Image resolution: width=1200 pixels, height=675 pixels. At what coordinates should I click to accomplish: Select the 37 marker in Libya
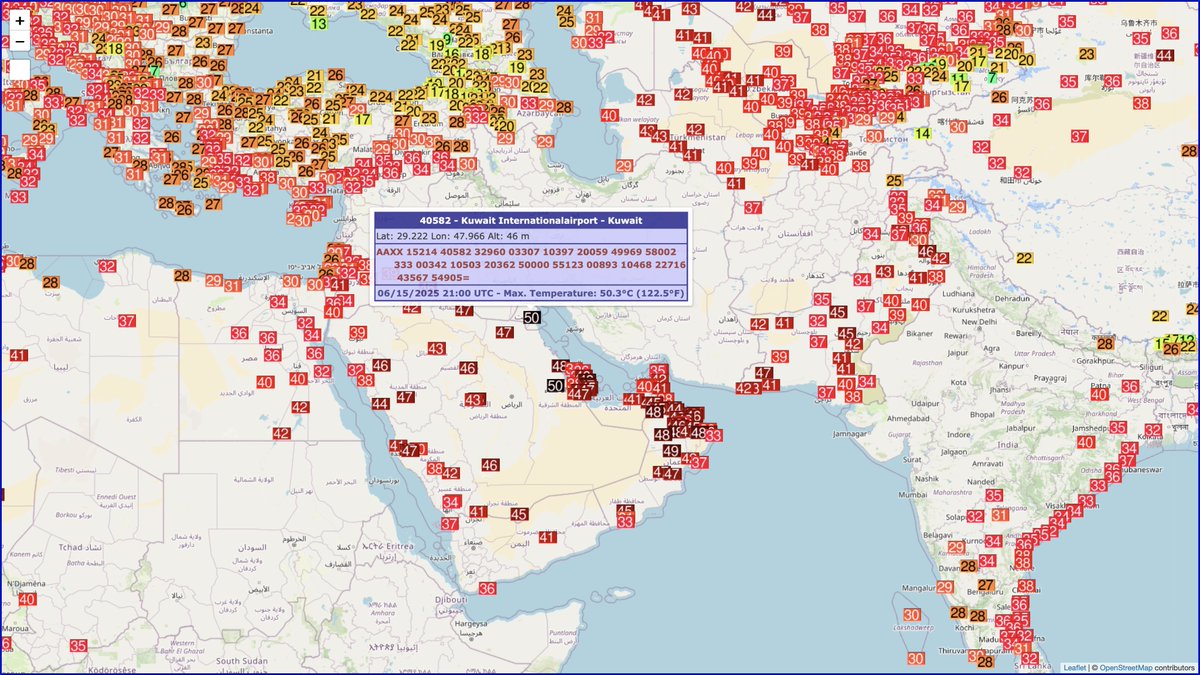tap(127, 322)
